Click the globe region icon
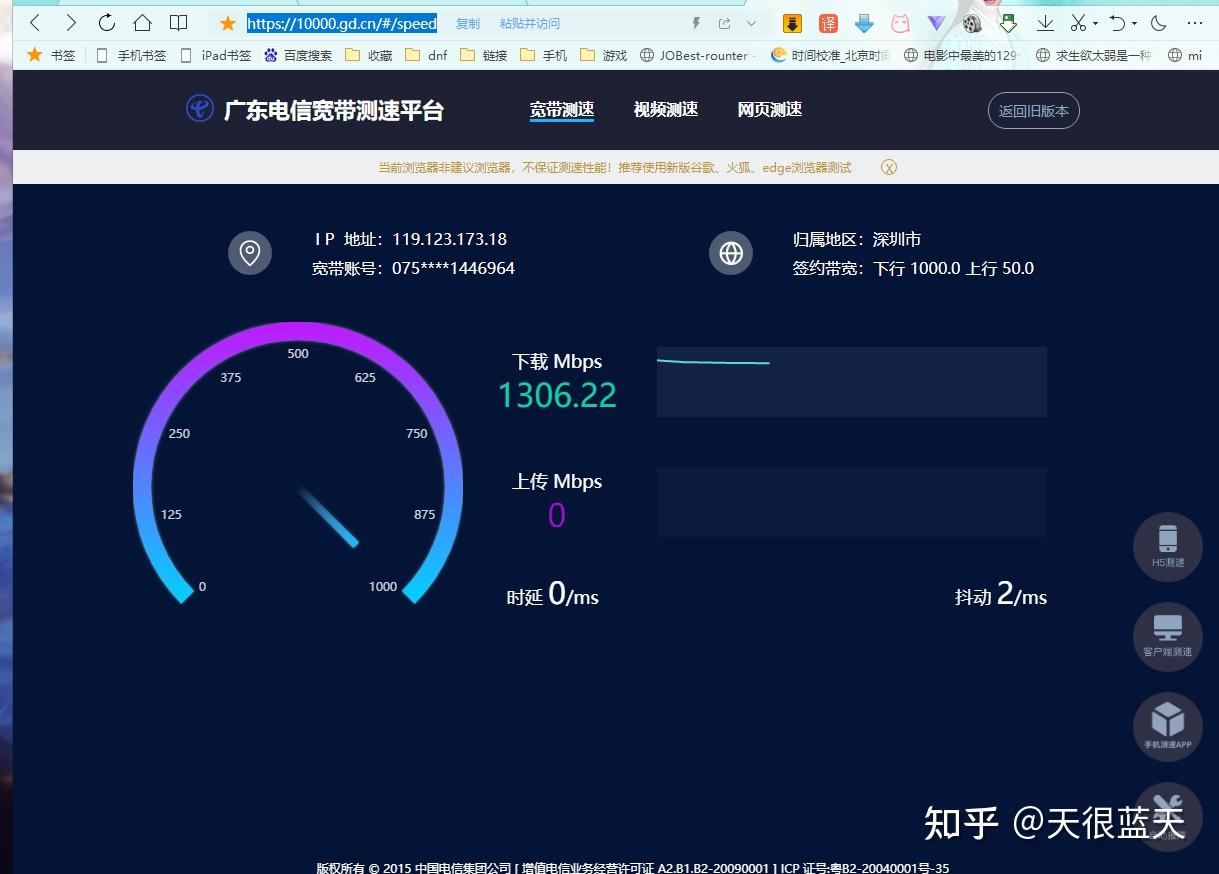1219x874 pixels. pyautogui.click(x=731, y=253)
